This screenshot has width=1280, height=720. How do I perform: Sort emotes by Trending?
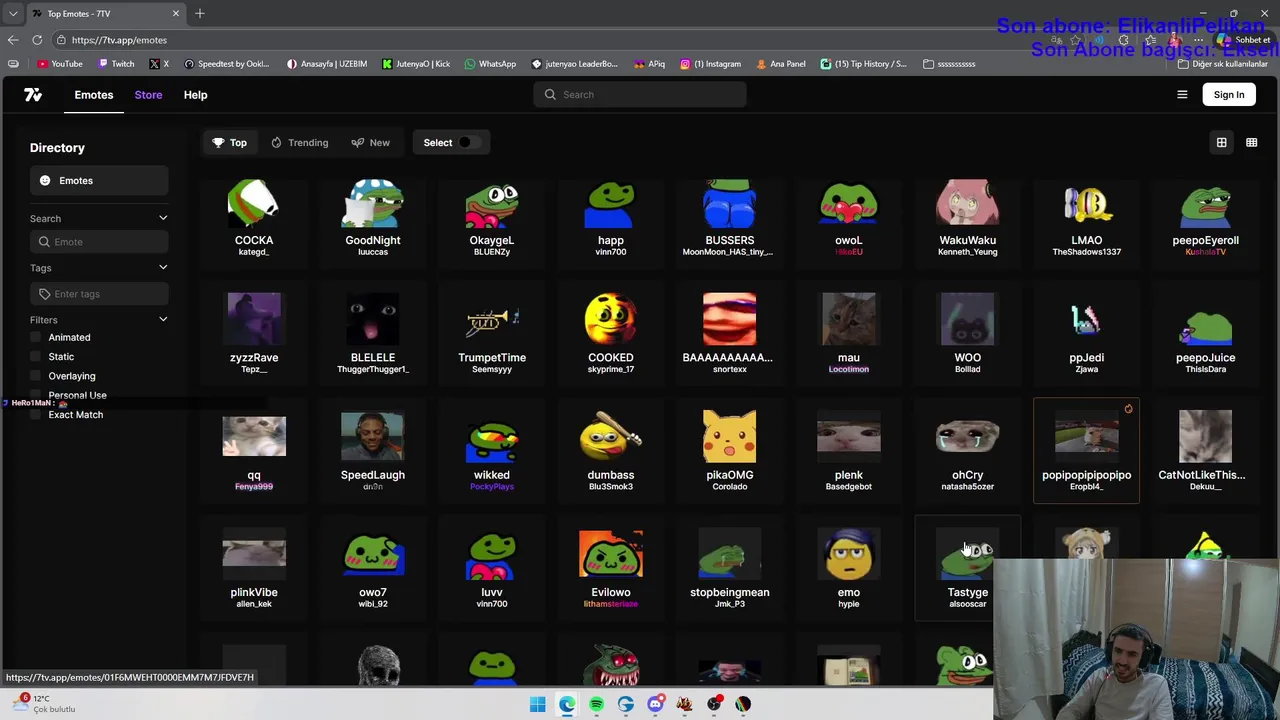pos(299,142)
